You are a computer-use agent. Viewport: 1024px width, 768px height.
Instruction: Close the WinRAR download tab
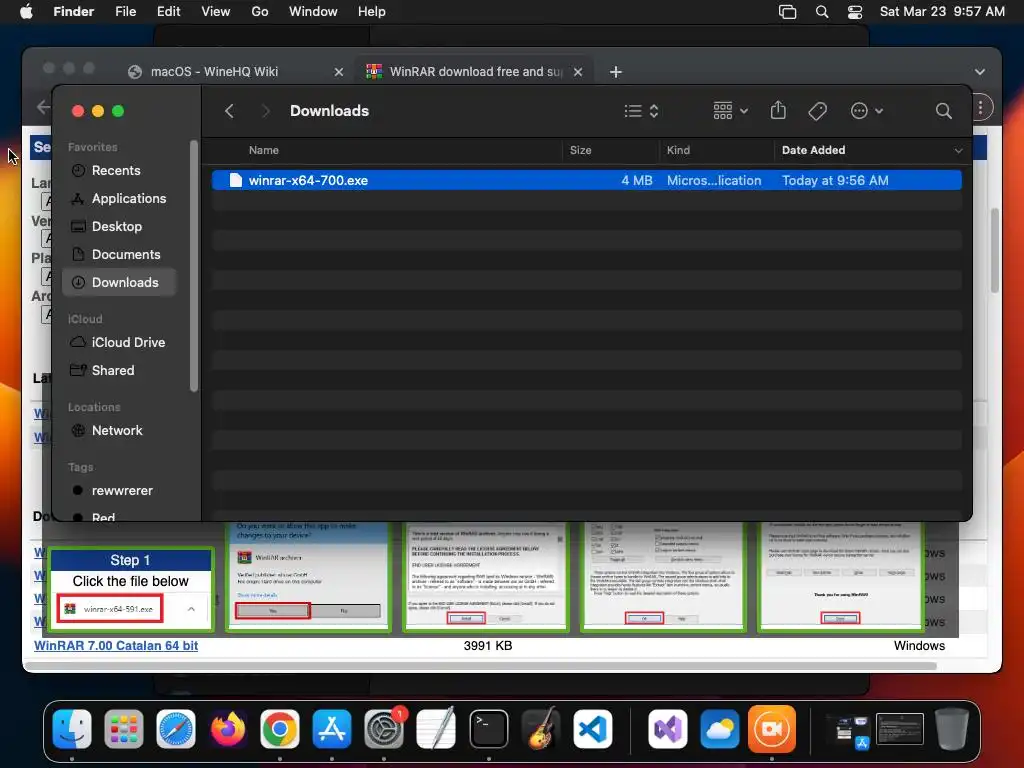click(578, 72)
